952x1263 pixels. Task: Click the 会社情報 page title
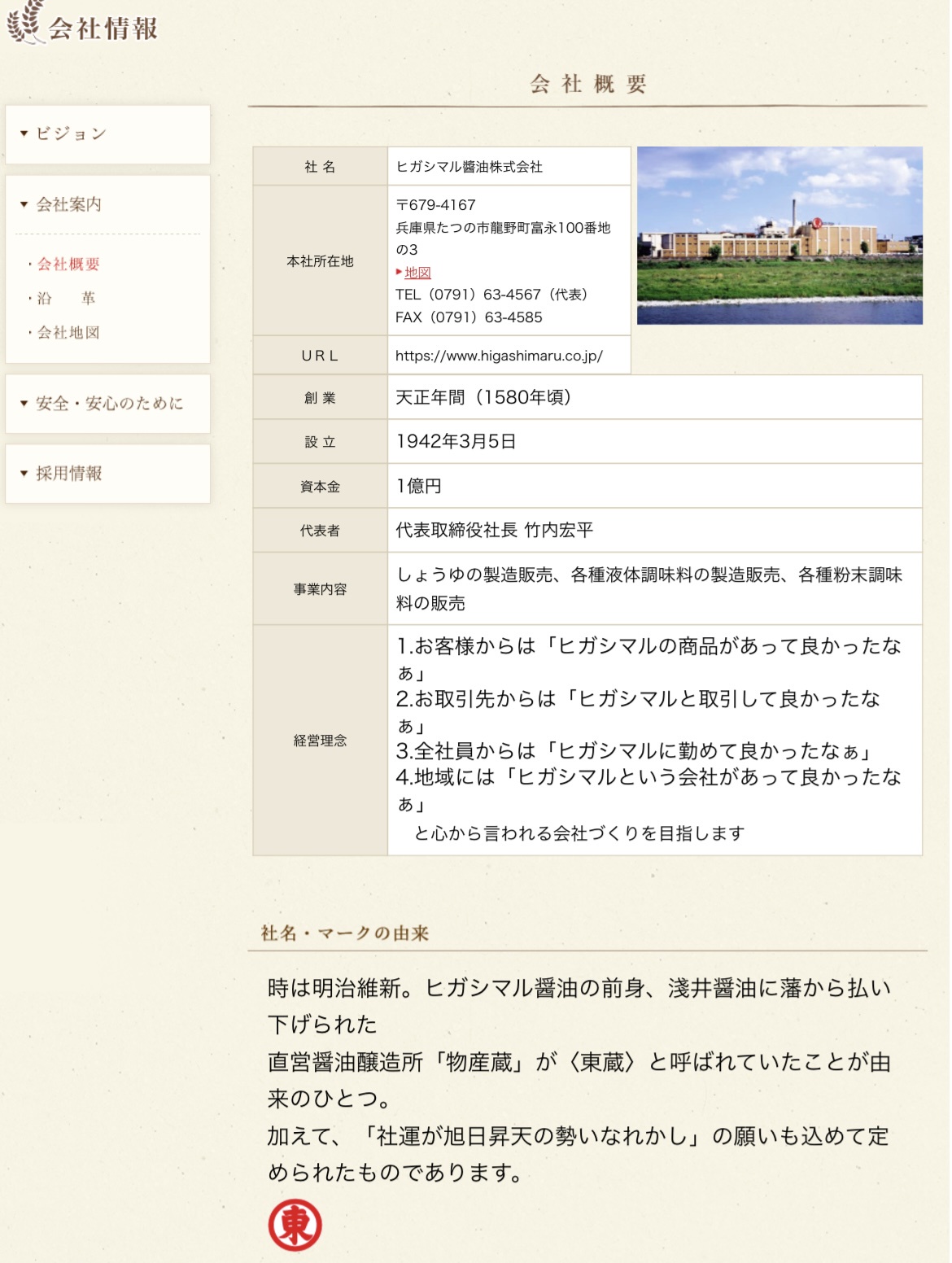pos(103,28)
